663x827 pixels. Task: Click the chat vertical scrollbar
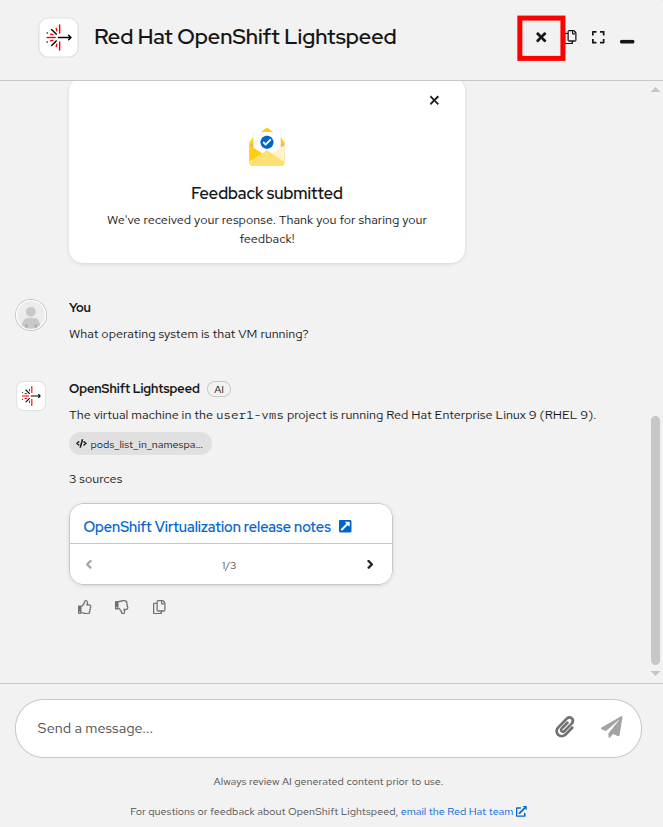(655, 540)
